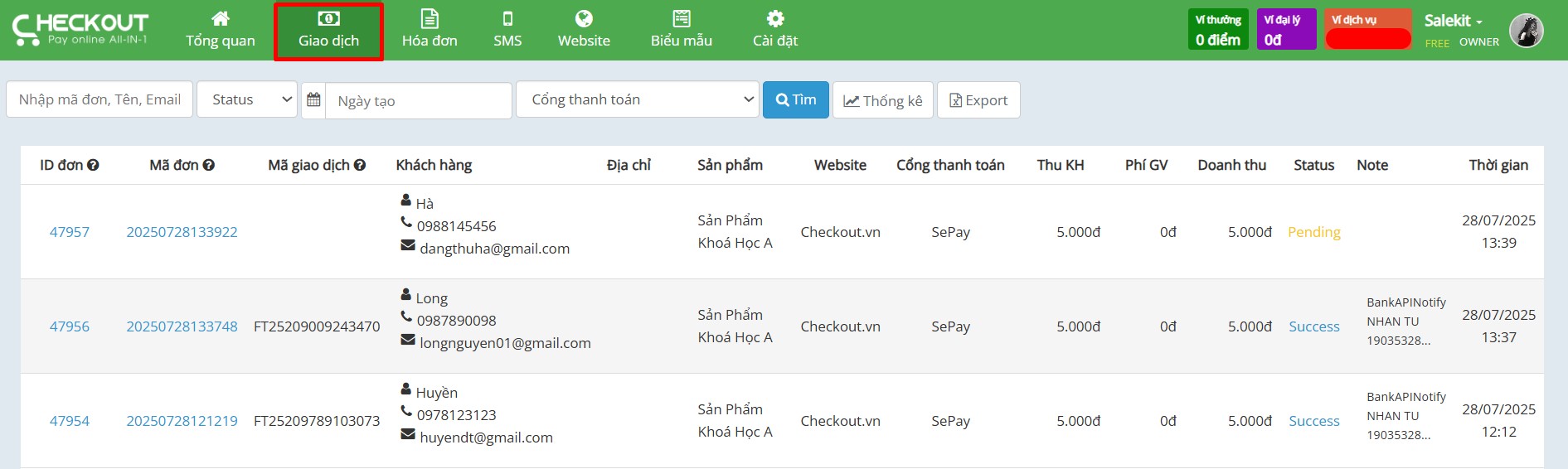
Task: Focus the Nhập mã đơn search field
Action: (100, 99)
